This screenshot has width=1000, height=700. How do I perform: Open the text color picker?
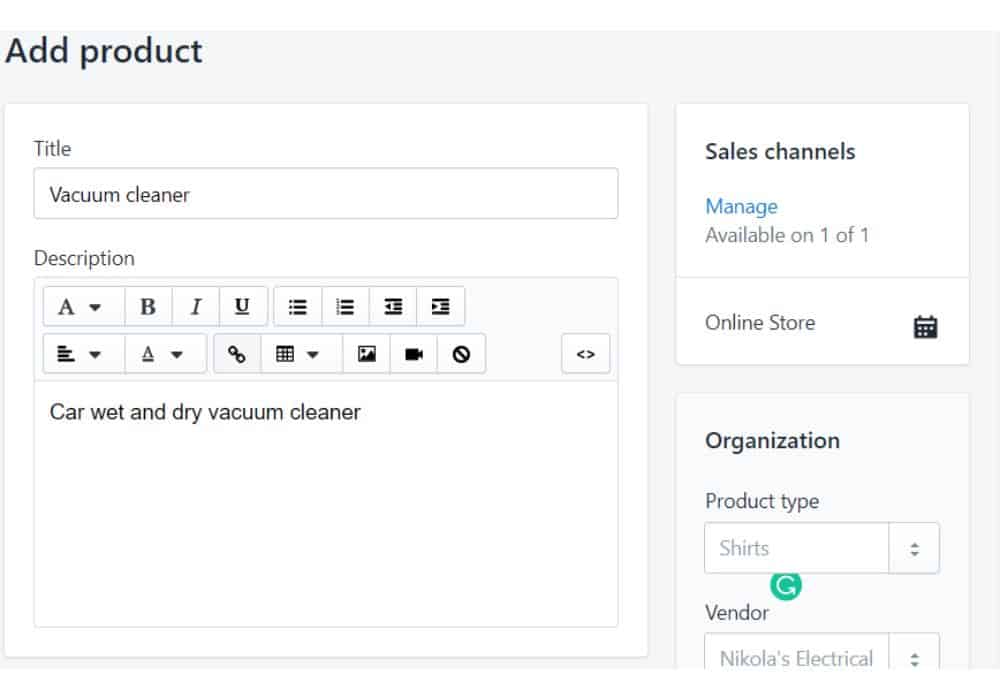[164, 354]
